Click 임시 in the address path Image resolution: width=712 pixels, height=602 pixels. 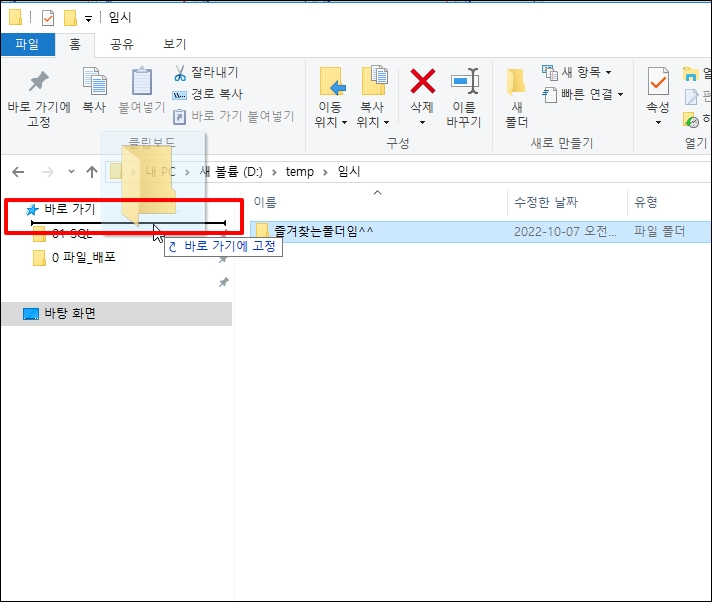pos(349,172)
